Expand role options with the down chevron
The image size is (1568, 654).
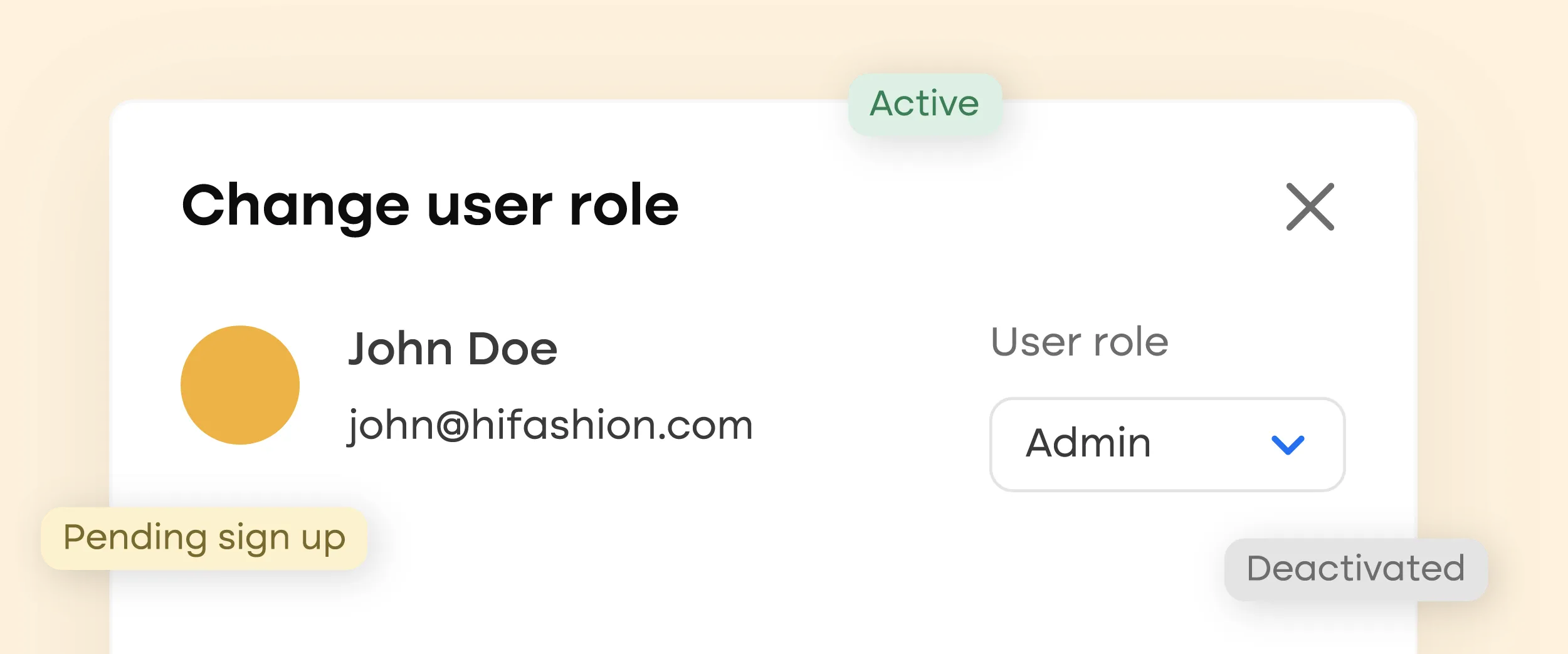(x=1288, y=445)
